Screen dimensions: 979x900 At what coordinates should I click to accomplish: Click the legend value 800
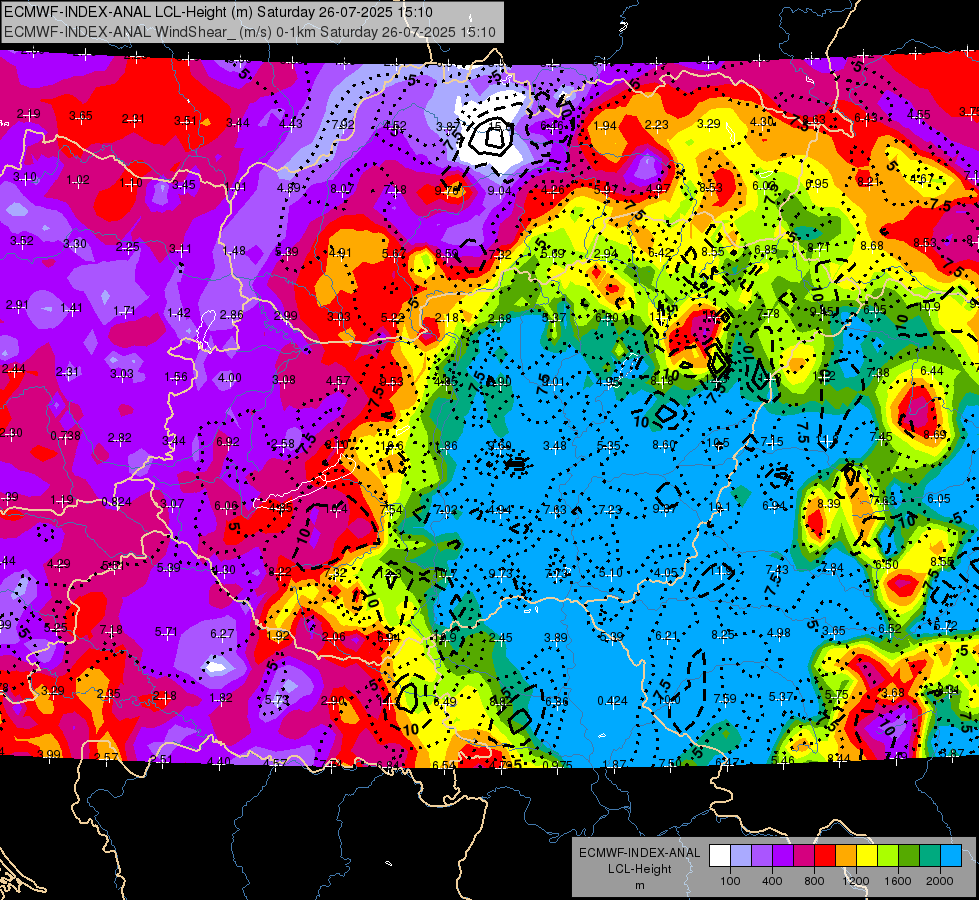(x=814, y=881)
